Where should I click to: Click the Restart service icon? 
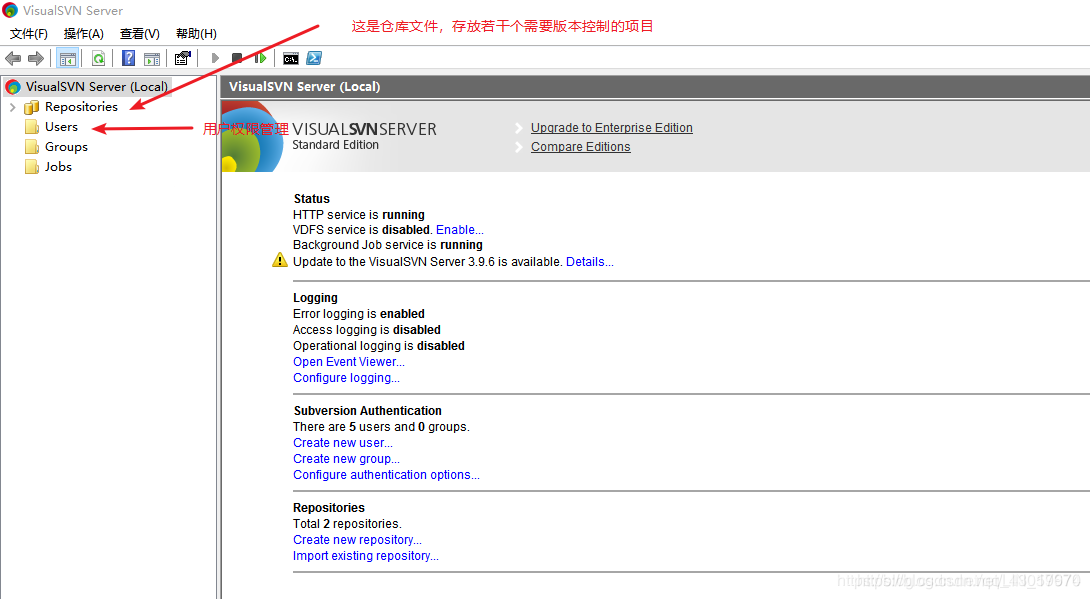260,58
